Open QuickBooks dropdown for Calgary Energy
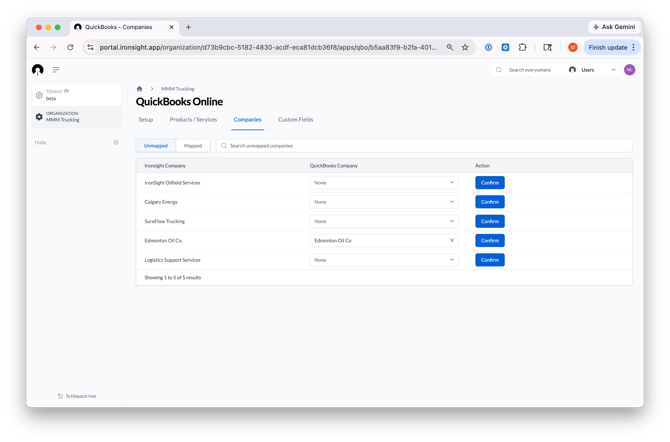670x442 pixels. tap(384, 202)
